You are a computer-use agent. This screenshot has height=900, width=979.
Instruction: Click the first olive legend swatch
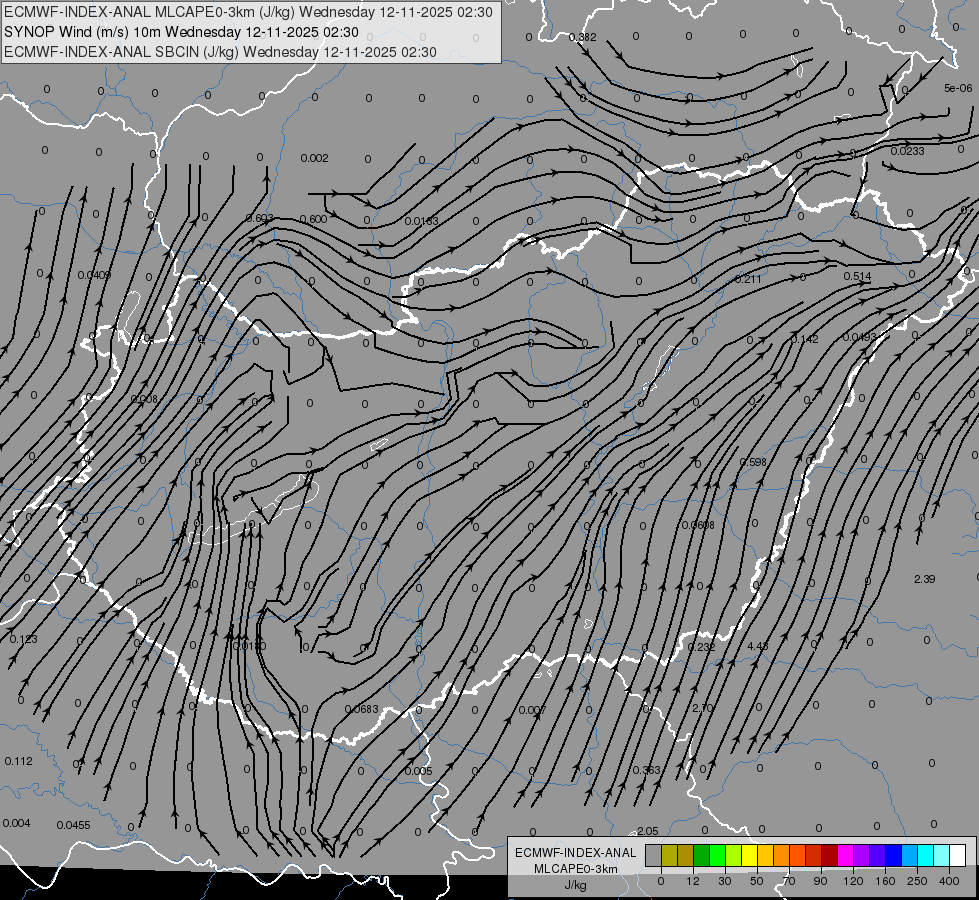670,855
